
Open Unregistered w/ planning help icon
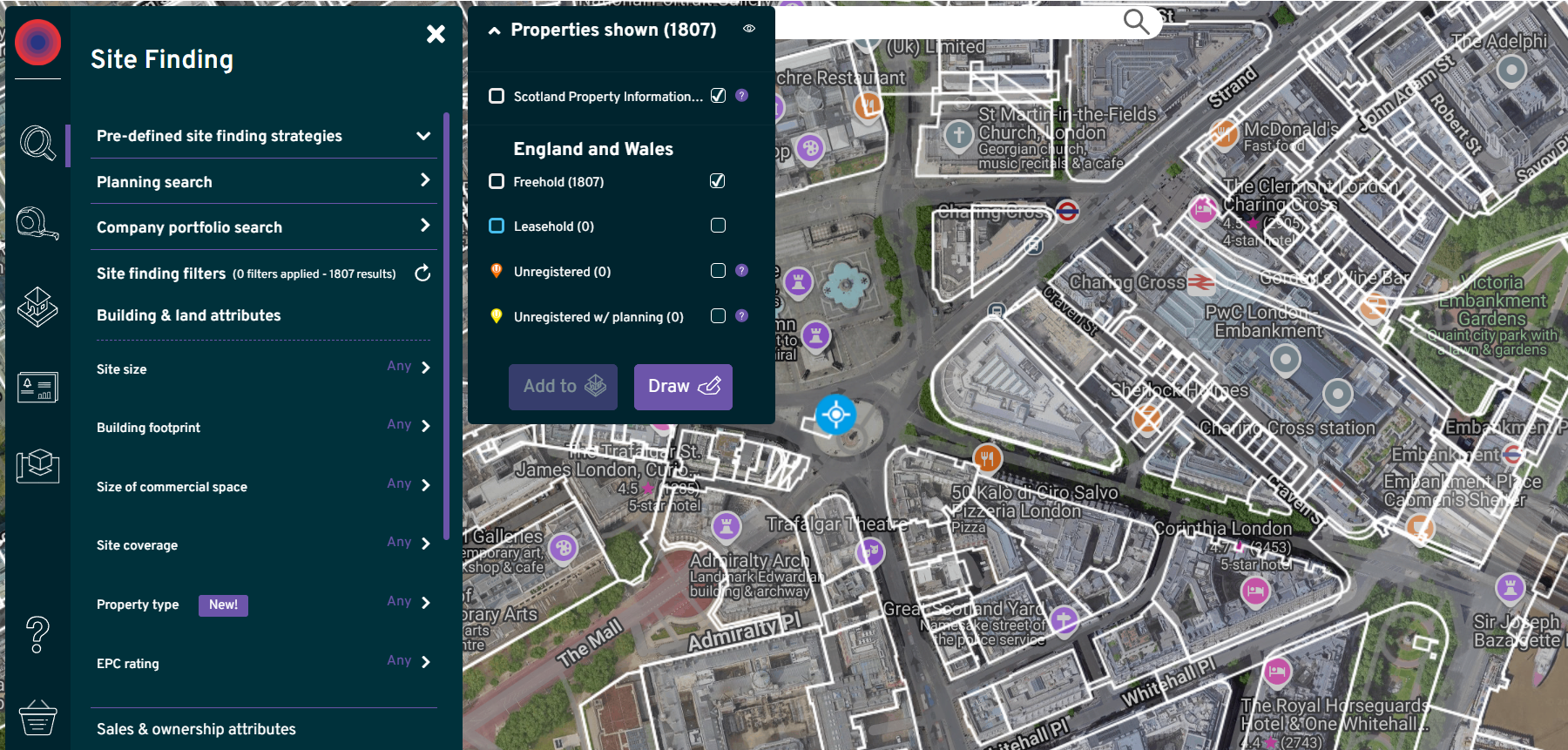(741, 316)
